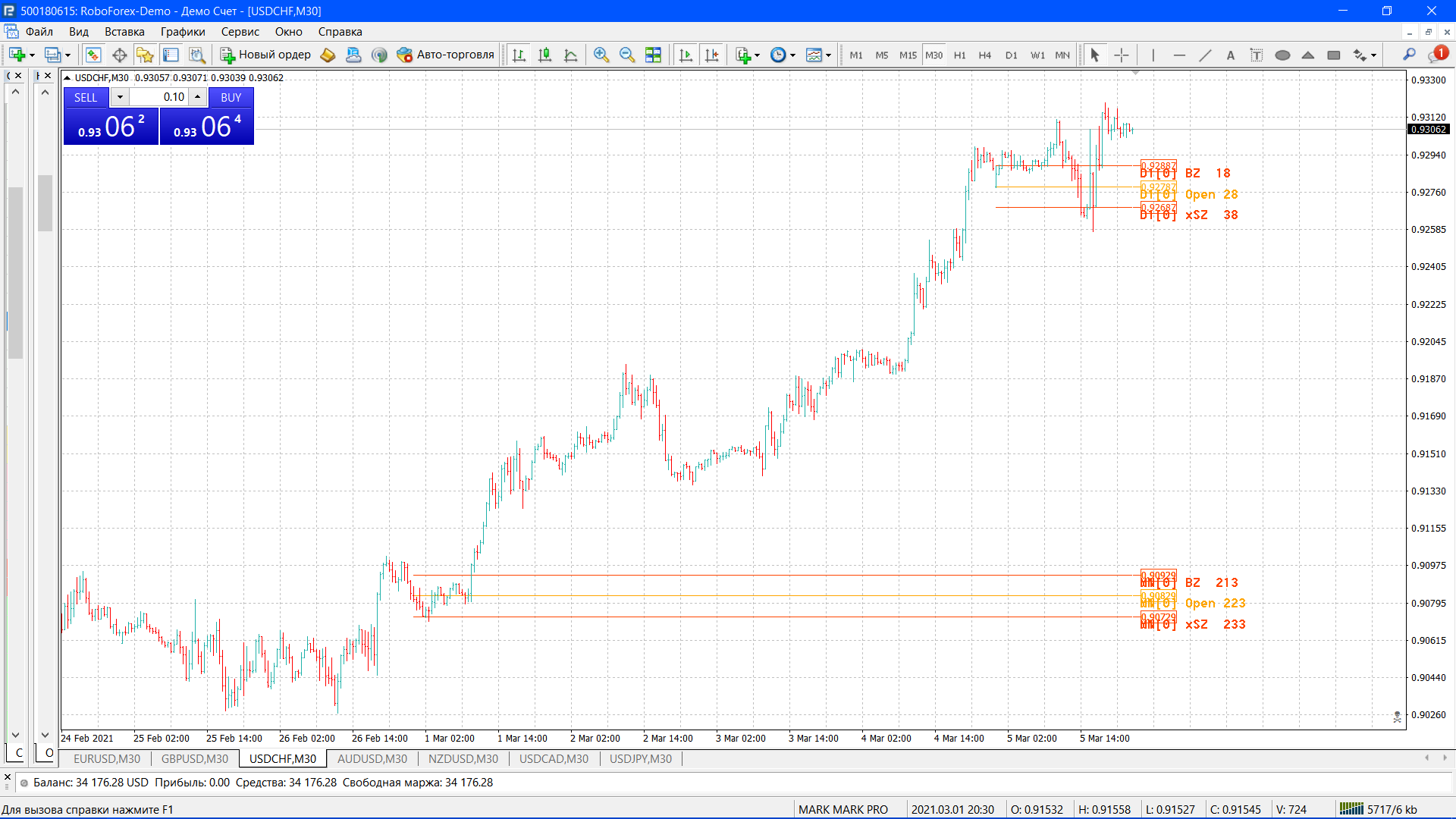Click the zoom in magnifier icon
Image resolution: width=1456 pixels, height=819 pixels.
[601, 55]
